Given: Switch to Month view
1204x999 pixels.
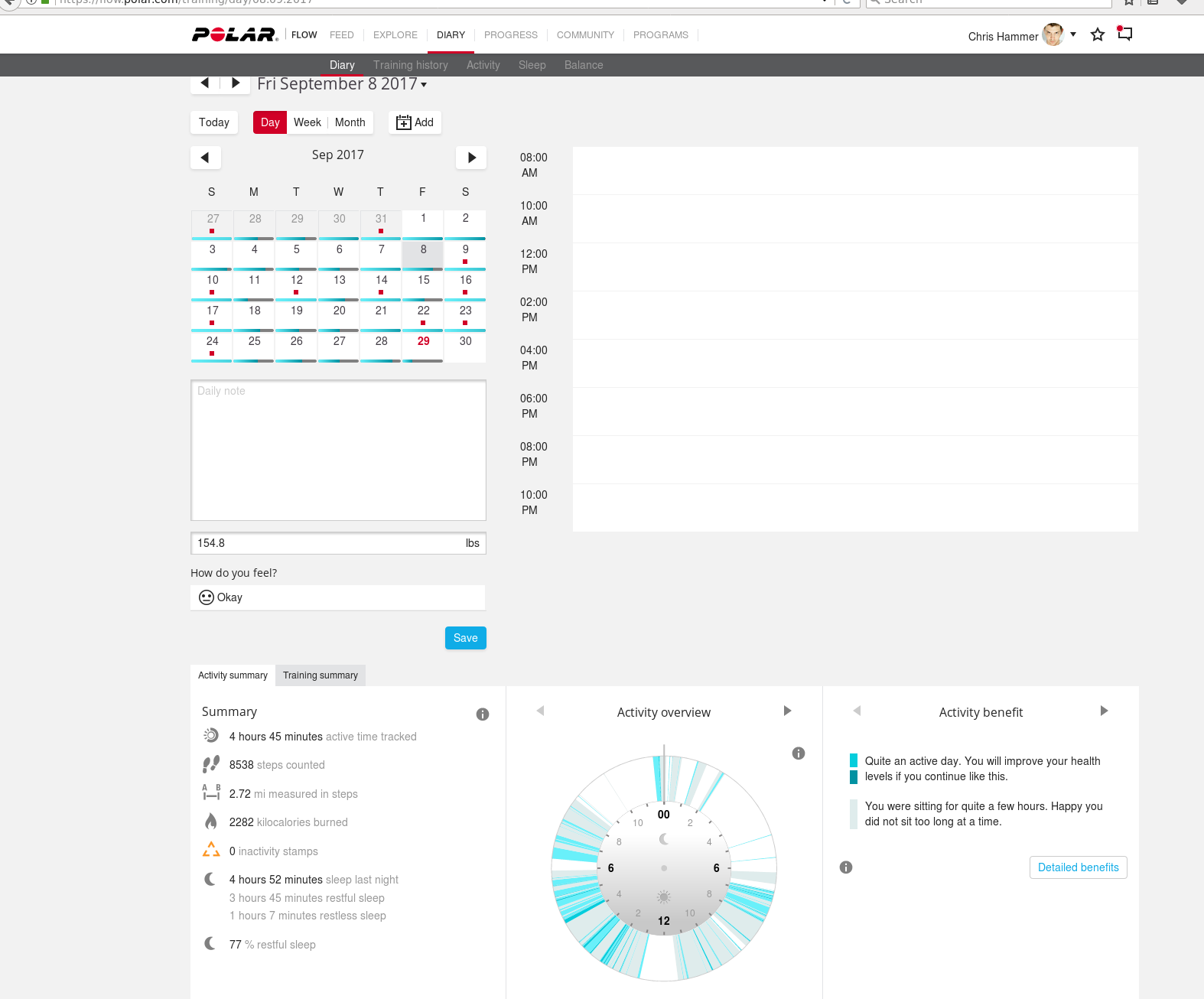Looking at the screenshot, I should [350, 122].
